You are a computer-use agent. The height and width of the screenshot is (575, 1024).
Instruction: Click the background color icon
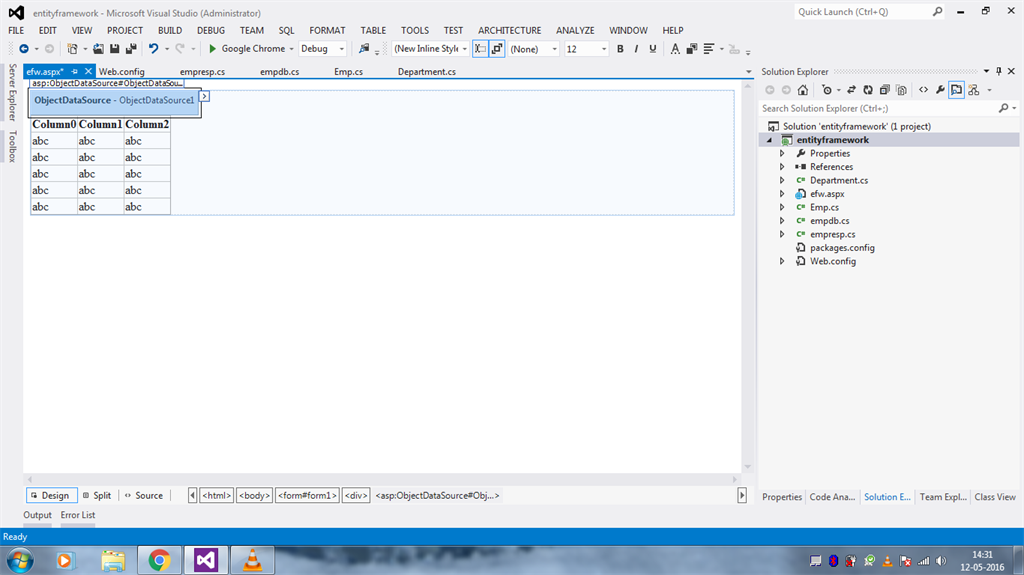coord(692,49)
